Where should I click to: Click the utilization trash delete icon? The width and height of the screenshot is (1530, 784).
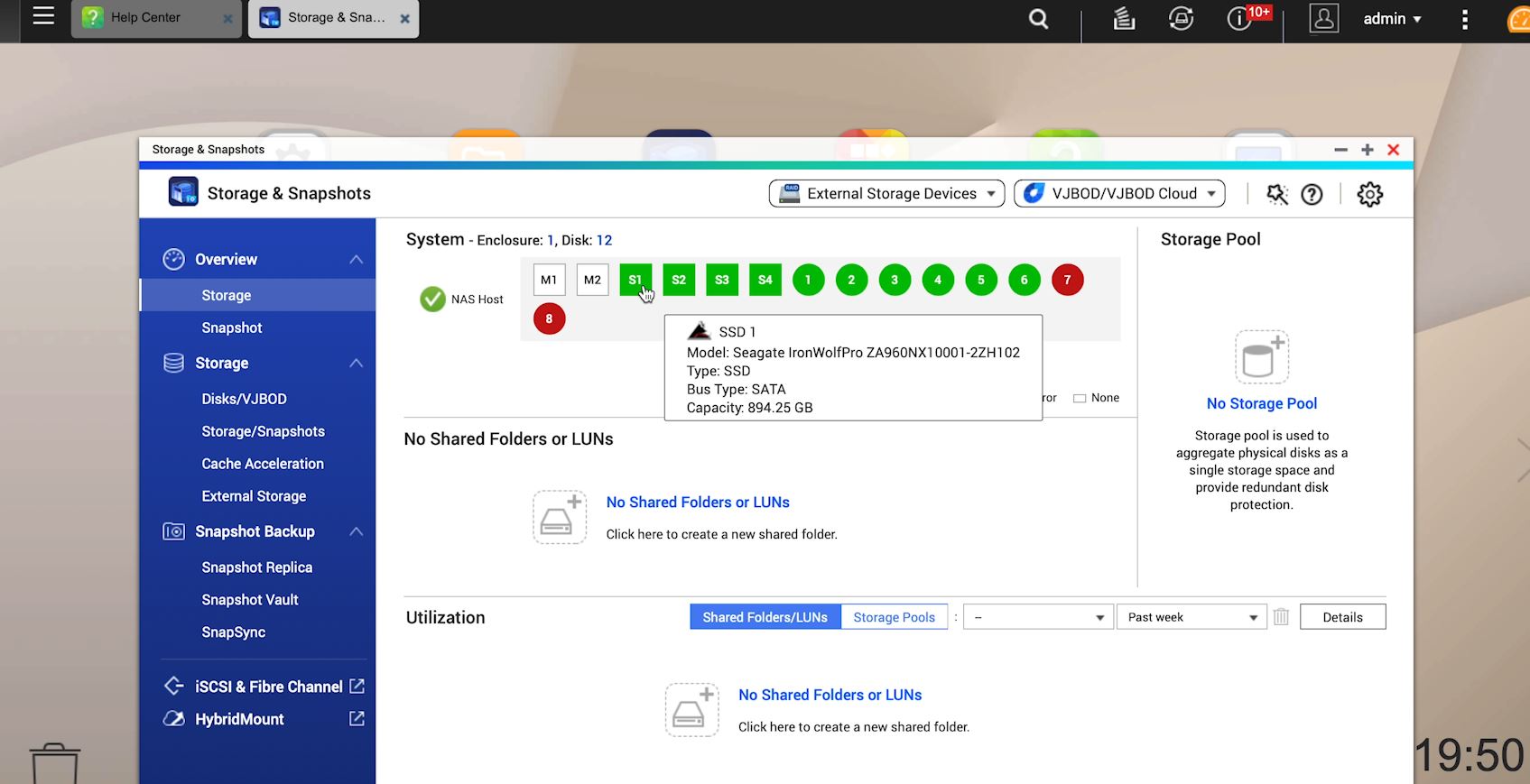tap(1281, 617)
